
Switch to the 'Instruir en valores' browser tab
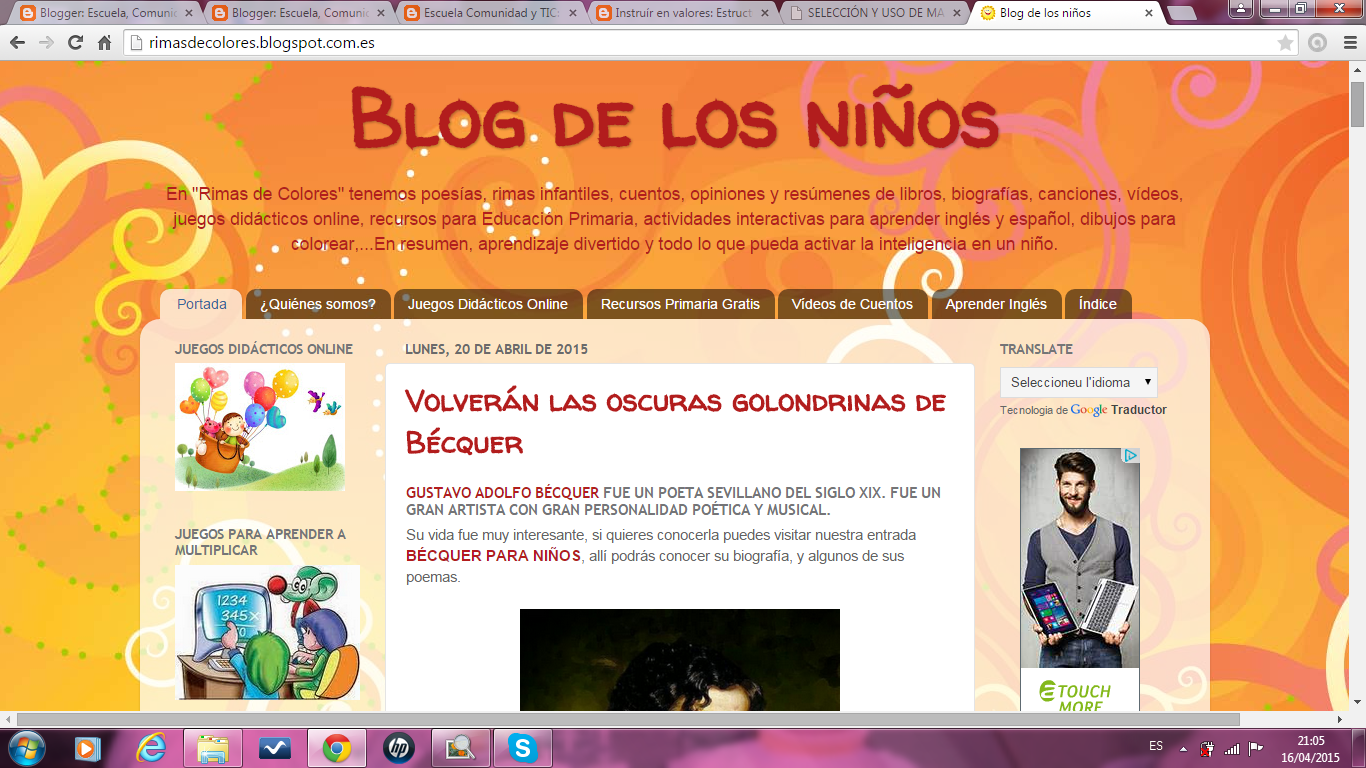click(x=672, y=14)
